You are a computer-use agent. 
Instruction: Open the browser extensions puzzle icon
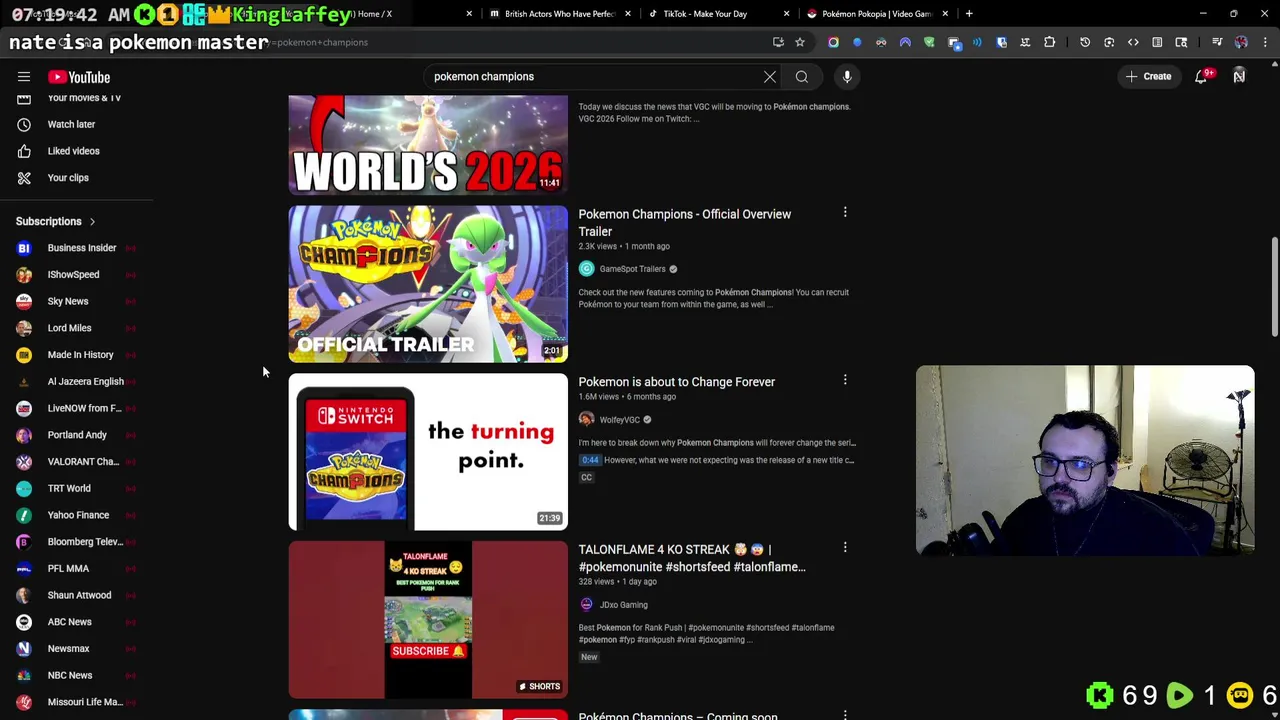[x=1049, y=42]
